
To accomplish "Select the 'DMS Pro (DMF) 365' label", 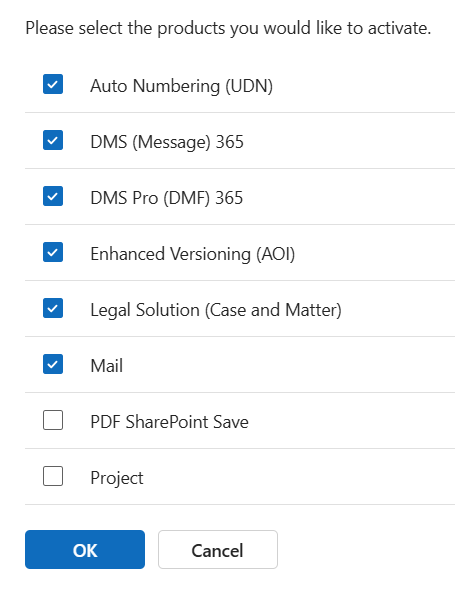I will click(x=166, y=198).
